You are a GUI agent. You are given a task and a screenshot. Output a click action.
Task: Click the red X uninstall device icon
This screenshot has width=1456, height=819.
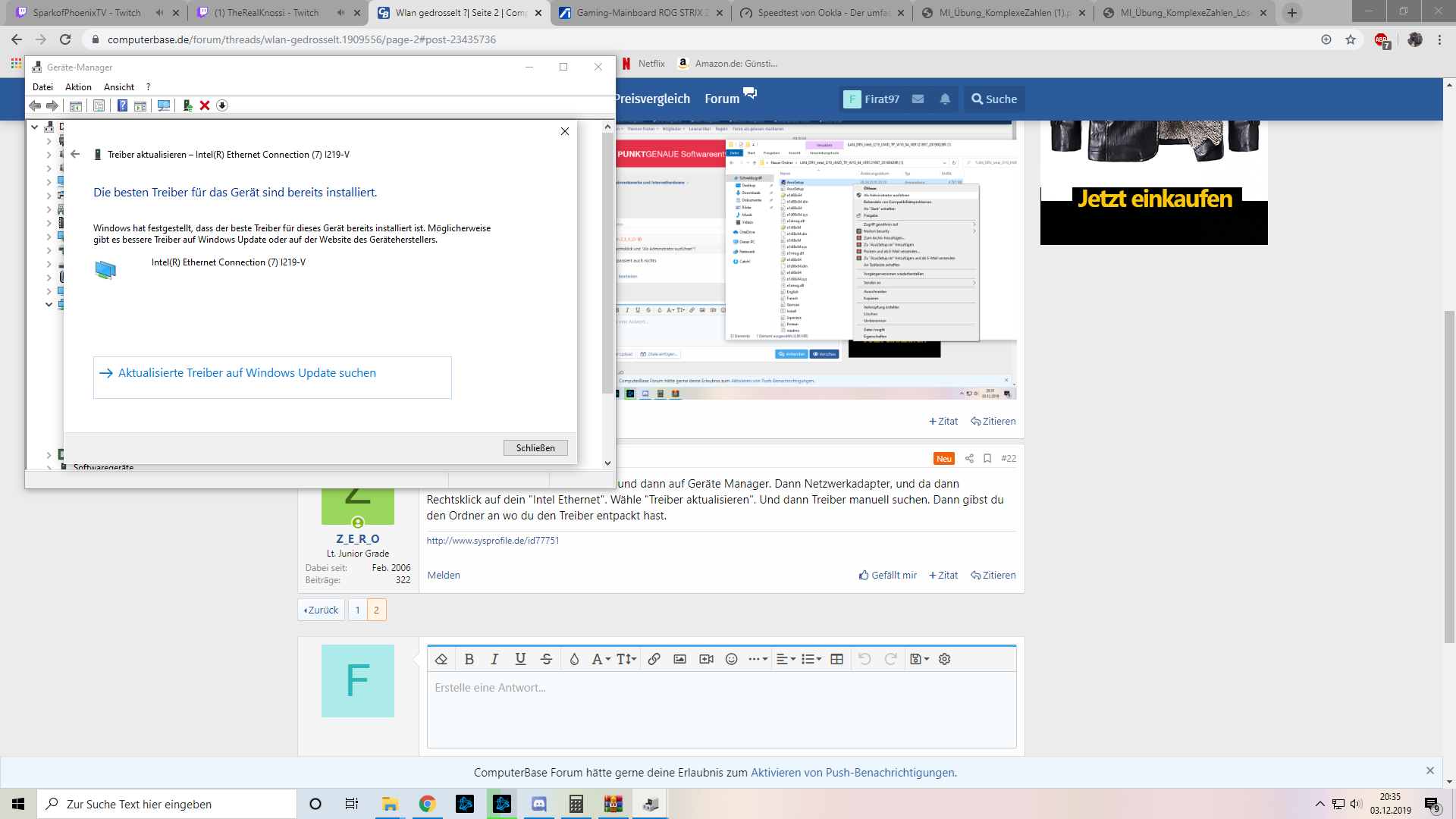point(205,105)
